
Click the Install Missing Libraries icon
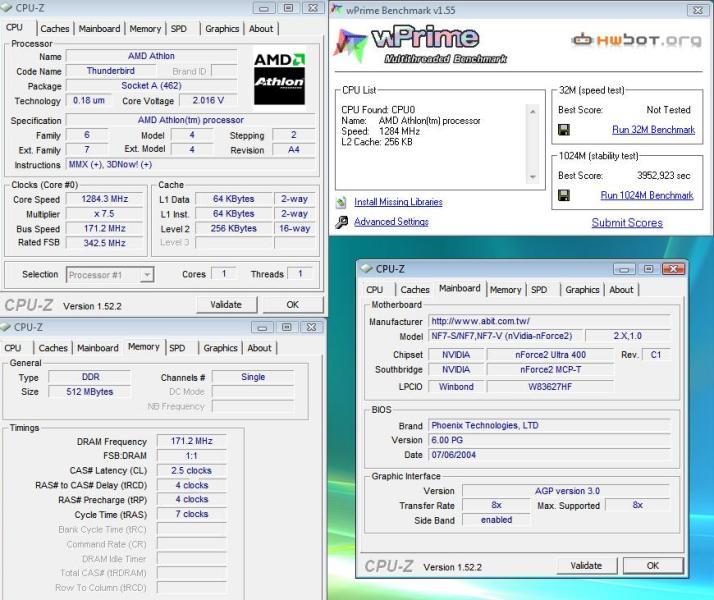342,202
